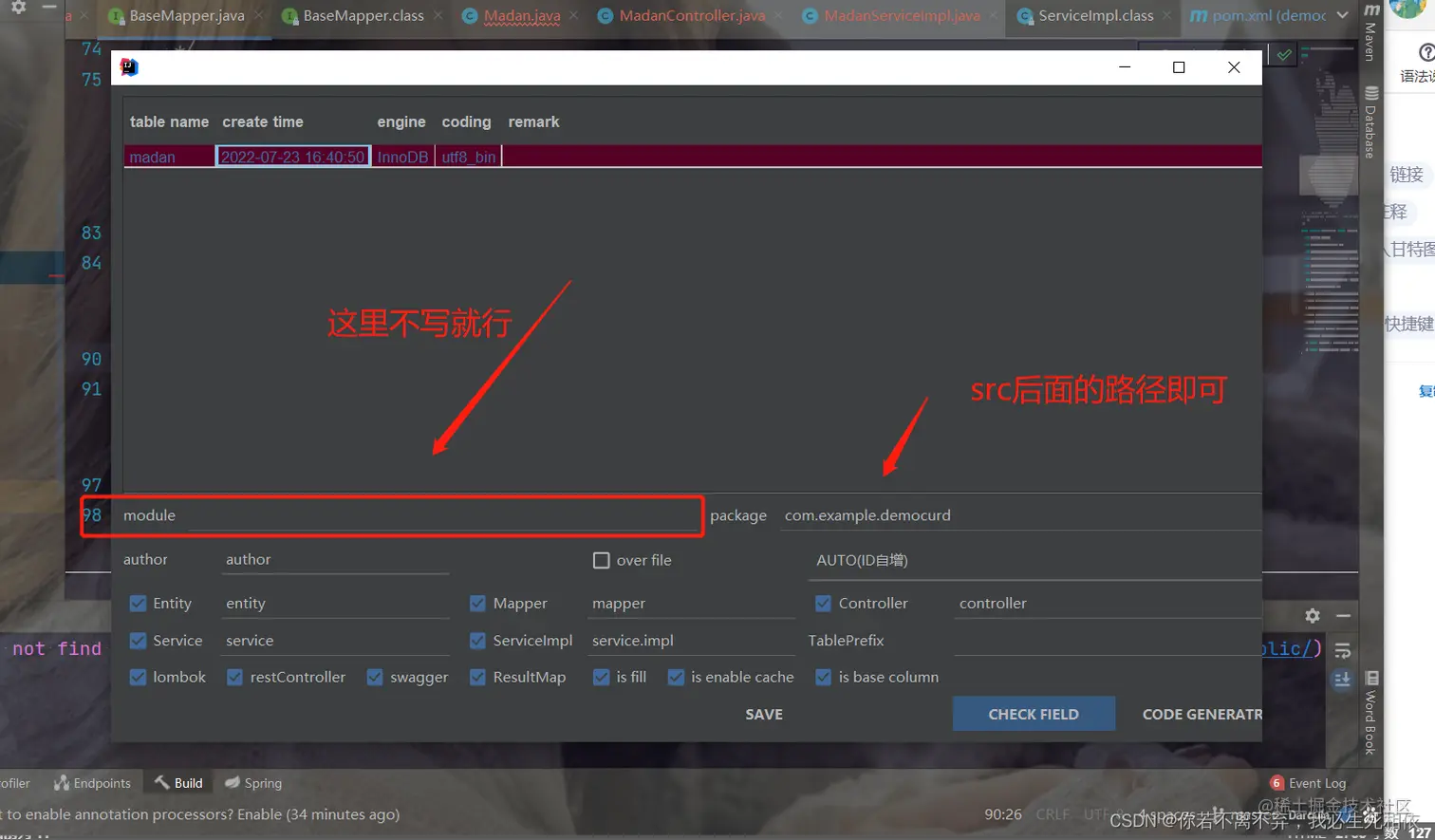Toggle the is fill checkbox
The height and width of the screenshot is (840, 1435).
(601, 677)
